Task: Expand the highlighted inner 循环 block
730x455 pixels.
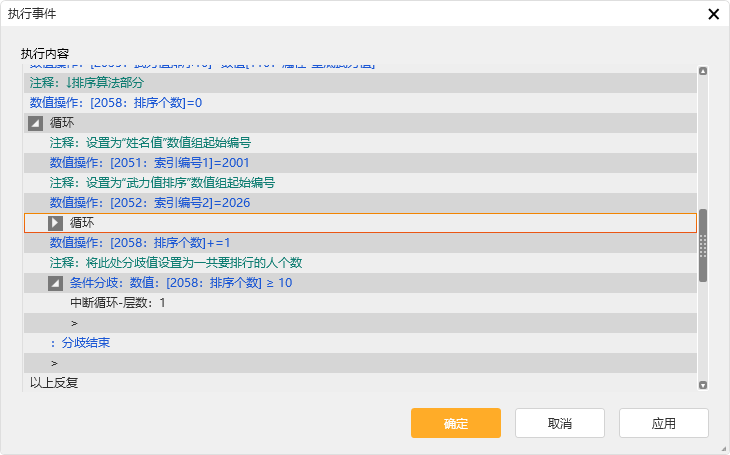Action: point(56,223)
